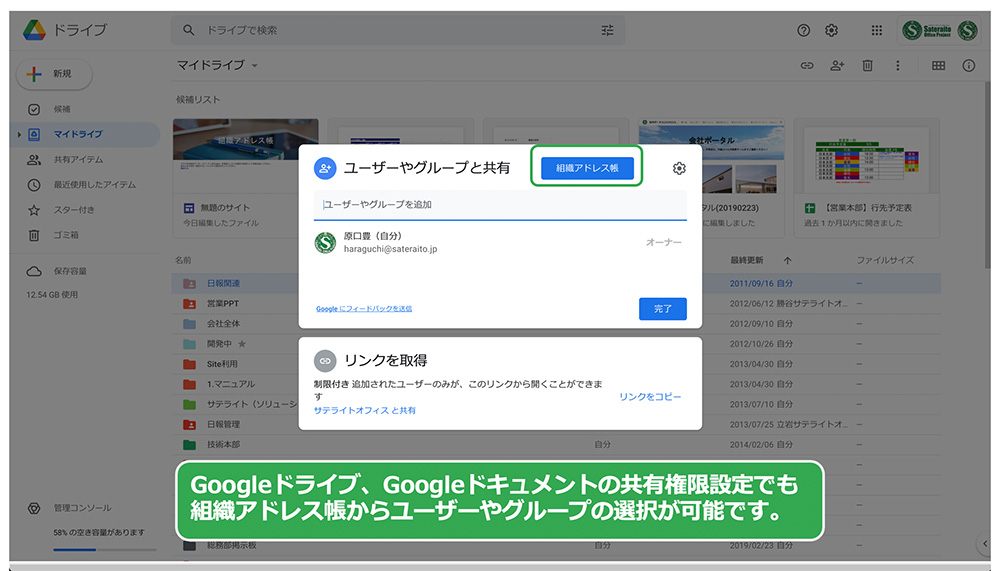
Task: Select スター付き in the sidebar
Action: point(74,210)
